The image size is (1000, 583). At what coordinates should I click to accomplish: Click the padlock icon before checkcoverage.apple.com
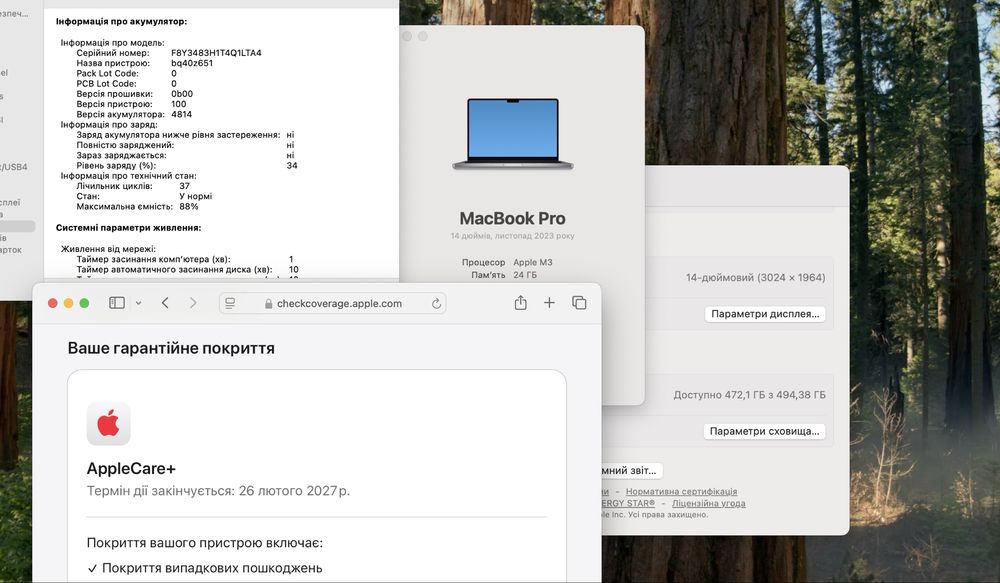pyautogui.click(x=268, y=304)
